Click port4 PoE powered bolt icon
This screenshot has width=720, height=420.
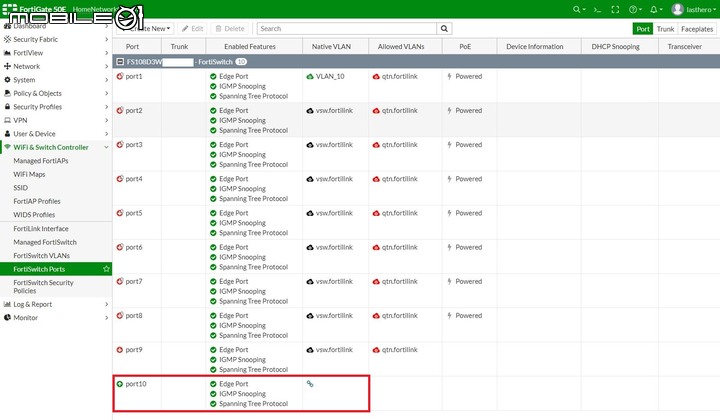click(x=450, y=179)
